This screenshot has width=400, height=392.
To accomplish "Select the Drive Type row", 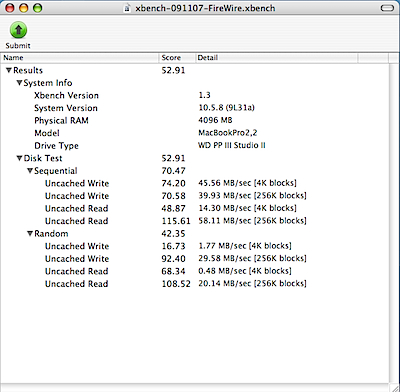I will [195, 146].
